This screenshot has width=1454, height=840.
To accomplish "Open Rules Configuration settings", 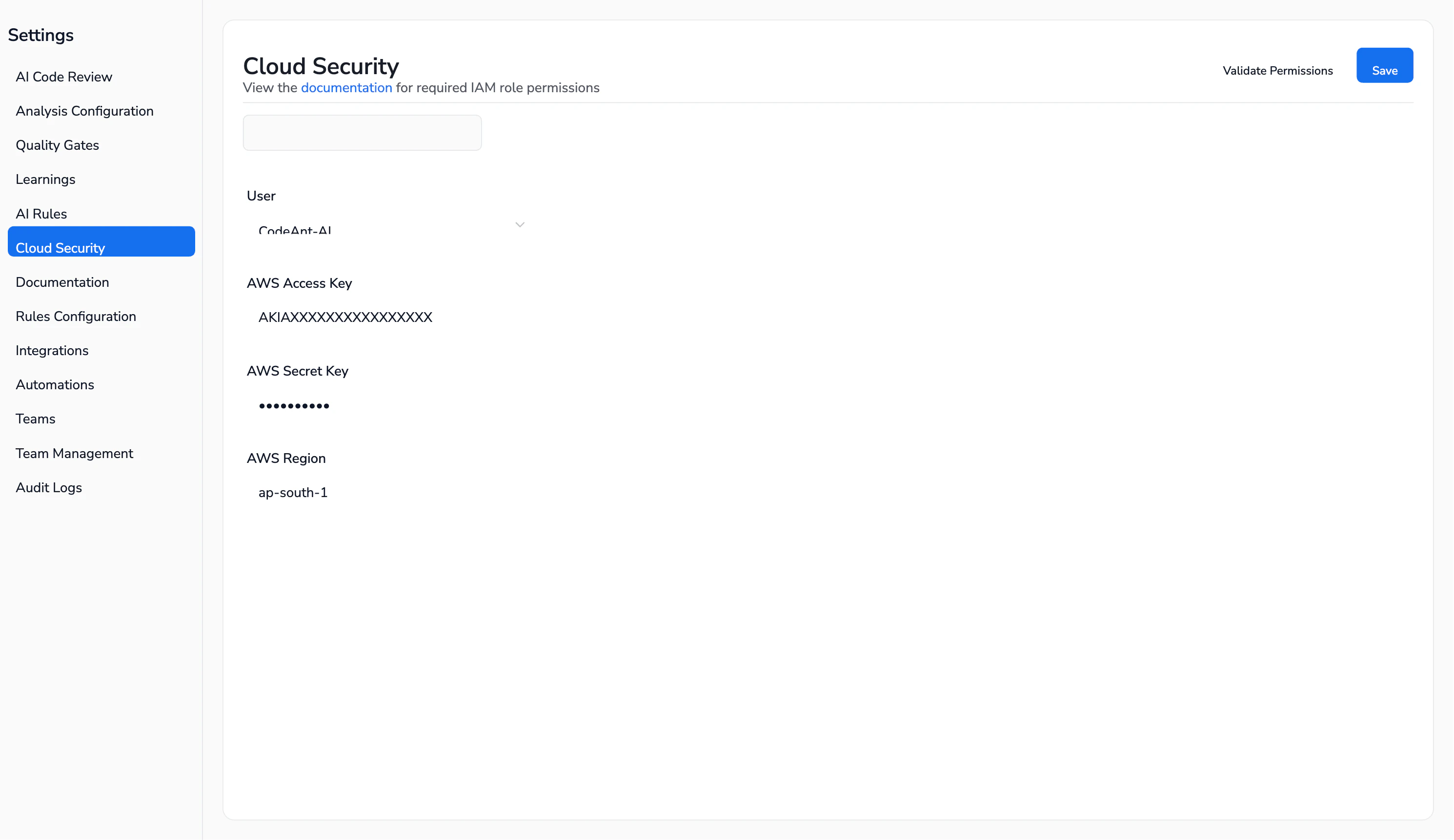I will pos(76,316).
